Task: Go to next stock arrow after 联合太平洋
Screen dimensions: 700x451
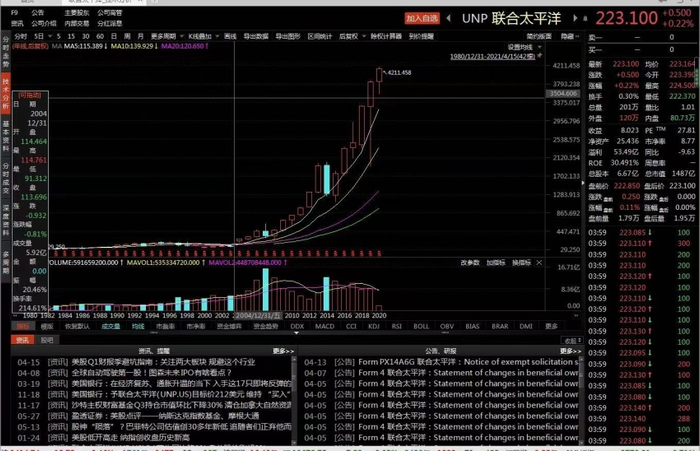Action: 575,18
